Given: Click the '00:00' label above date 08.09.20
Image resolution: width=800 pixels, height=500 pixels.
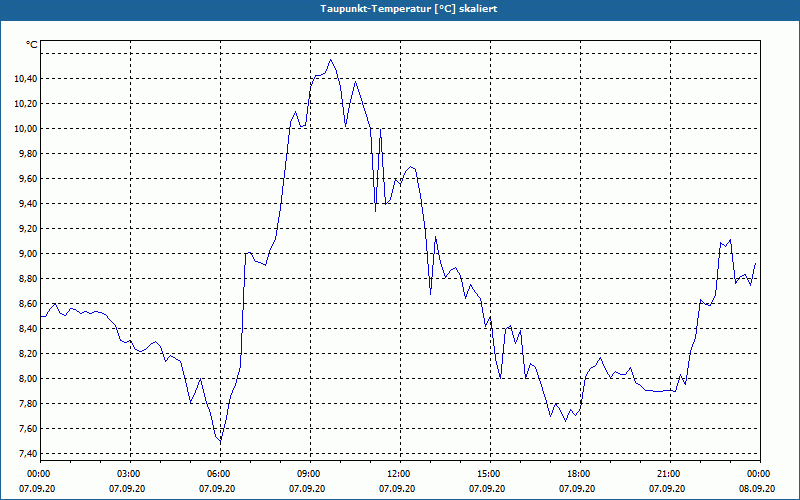Looking at the screenshot, I should pyautogui.click(x=760, y=473).
